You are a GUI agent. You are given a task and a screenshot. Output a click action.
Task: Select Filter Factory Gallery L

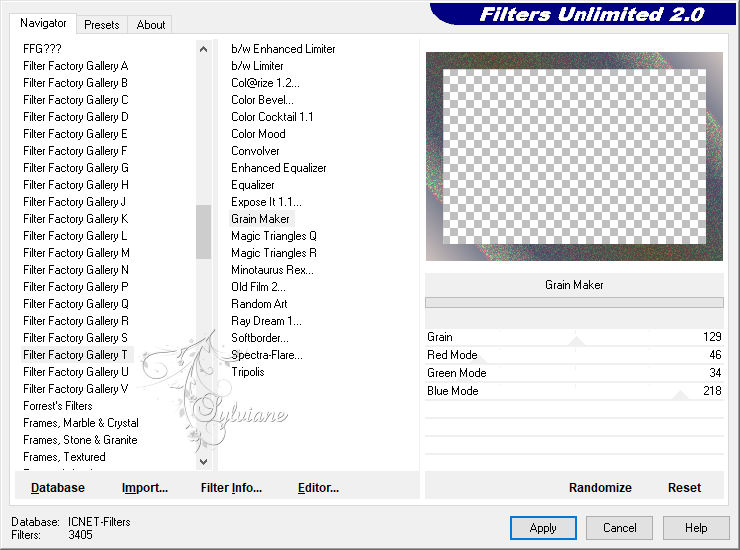click(x=75, y=236)
